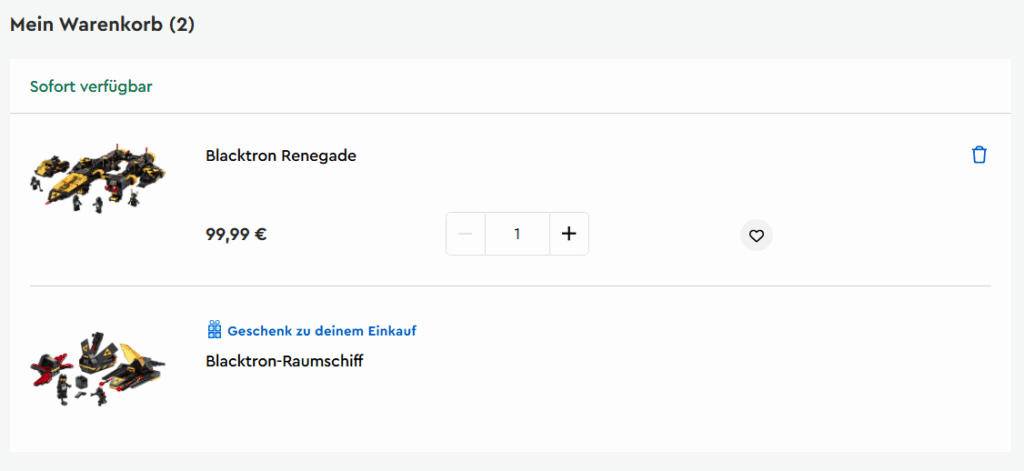Click the quantity field showing 1
Screen dimensions: 1024x471
tap(517, 234)
